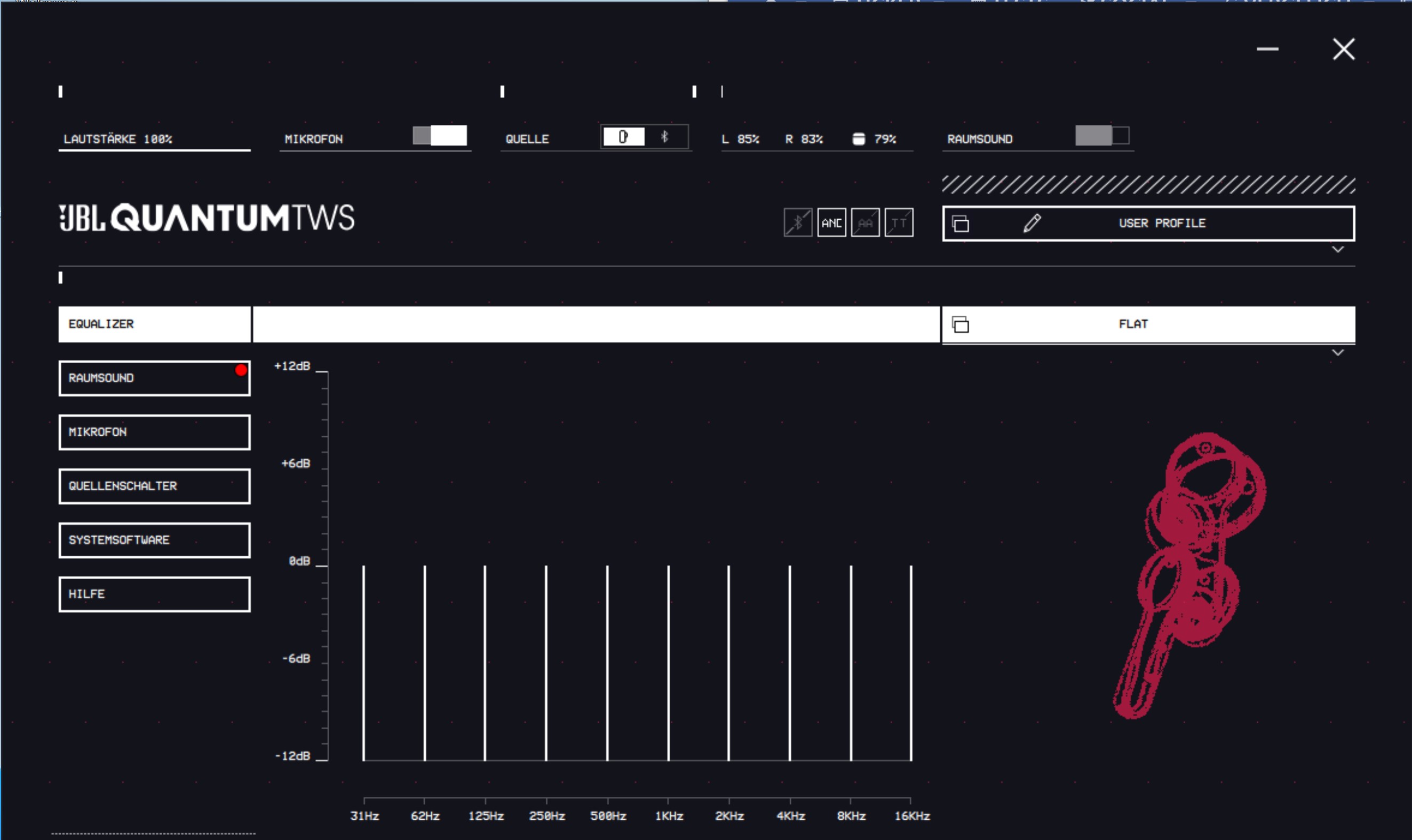Viewport: 1412px width, 840px height.
Task: Click the copy icon beside FLAT preset
Action: [960, 325]
